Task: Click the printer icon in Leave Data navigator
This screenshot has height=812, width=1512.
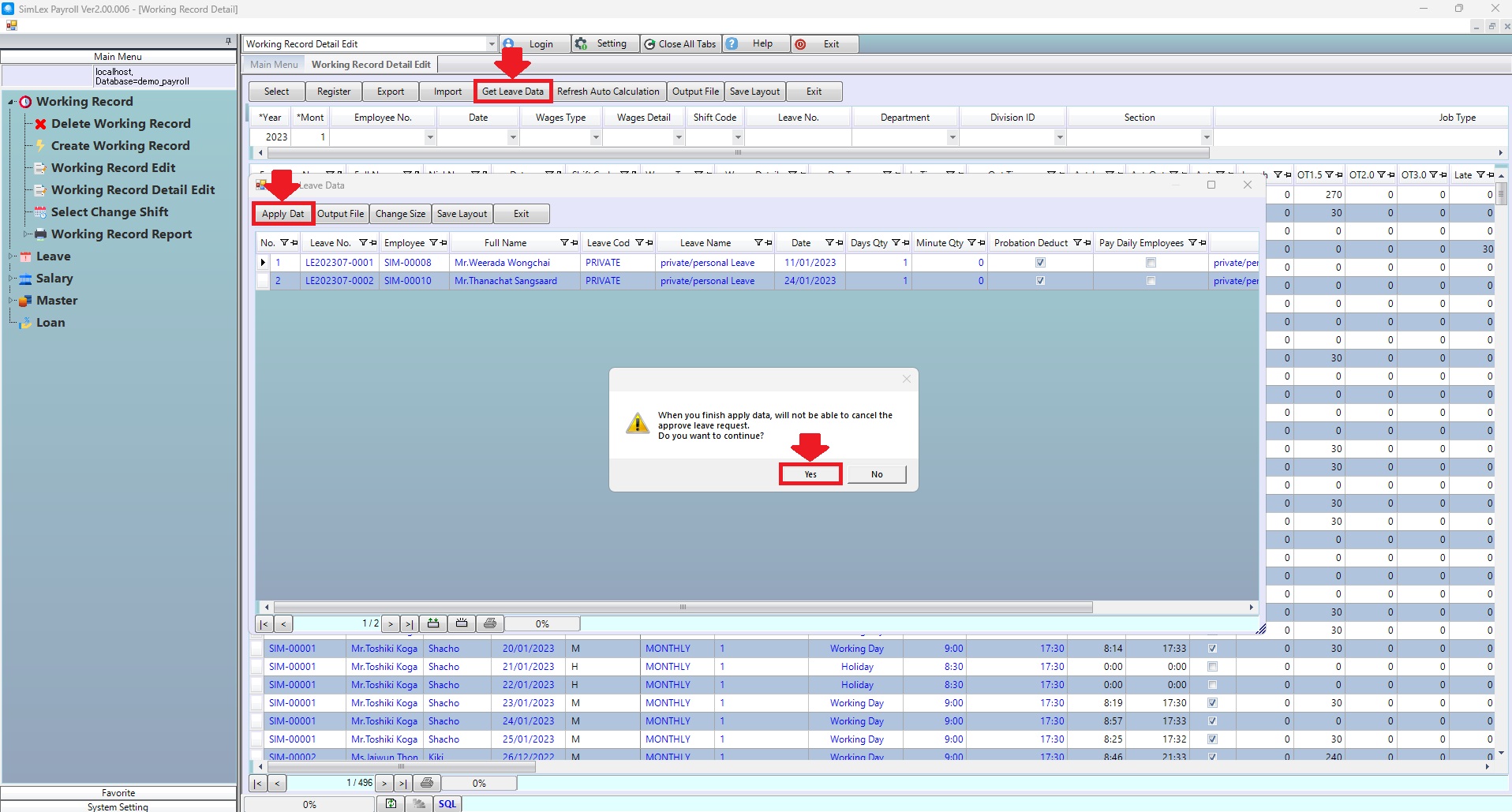Action: click(x=490, y=623)
